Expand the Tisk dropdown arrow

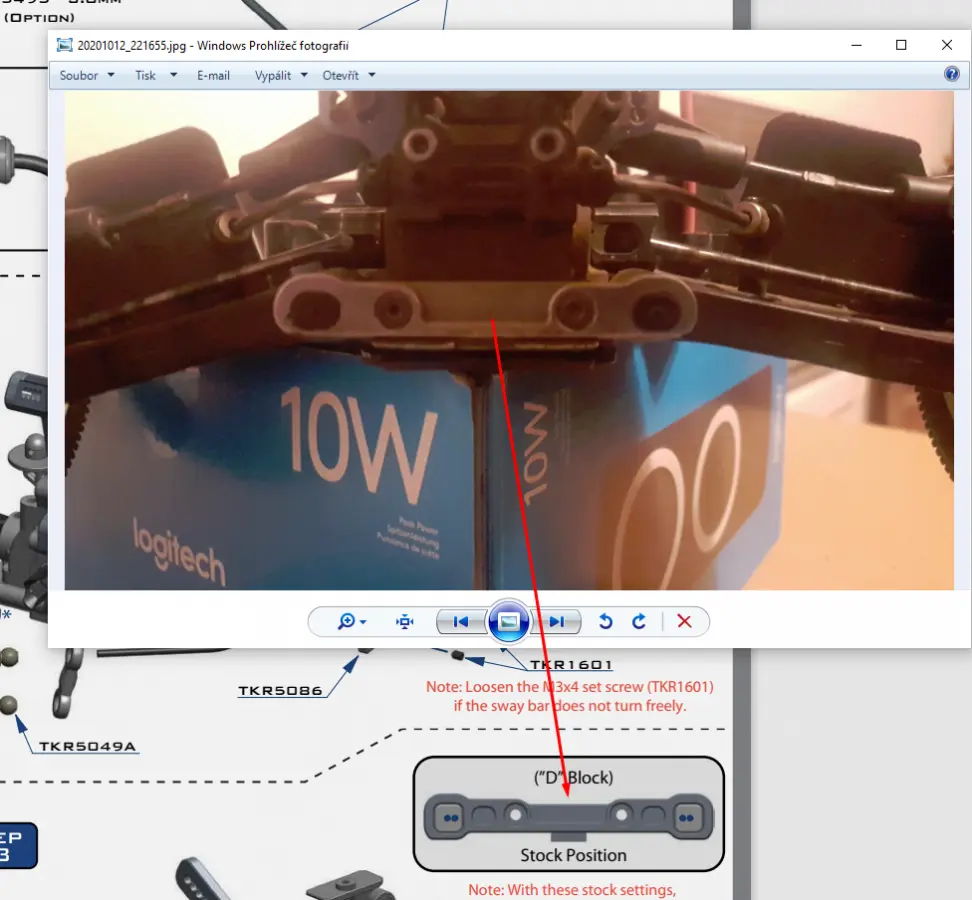[174, 75]
